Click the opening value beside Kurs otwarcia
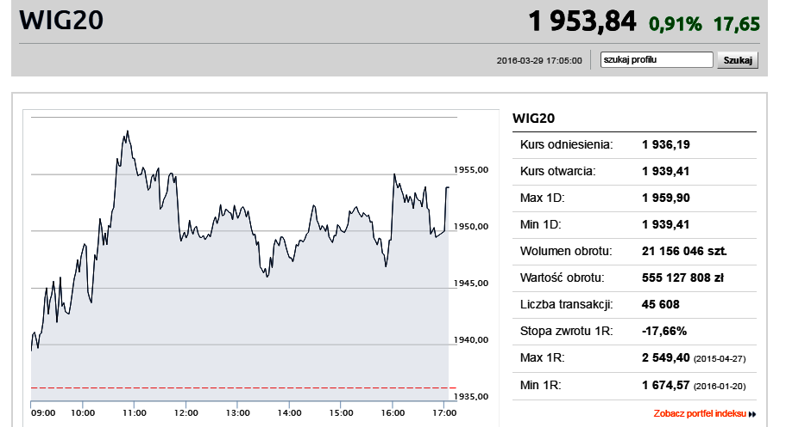Screen dimensions: 786x427 pos(666,171)
